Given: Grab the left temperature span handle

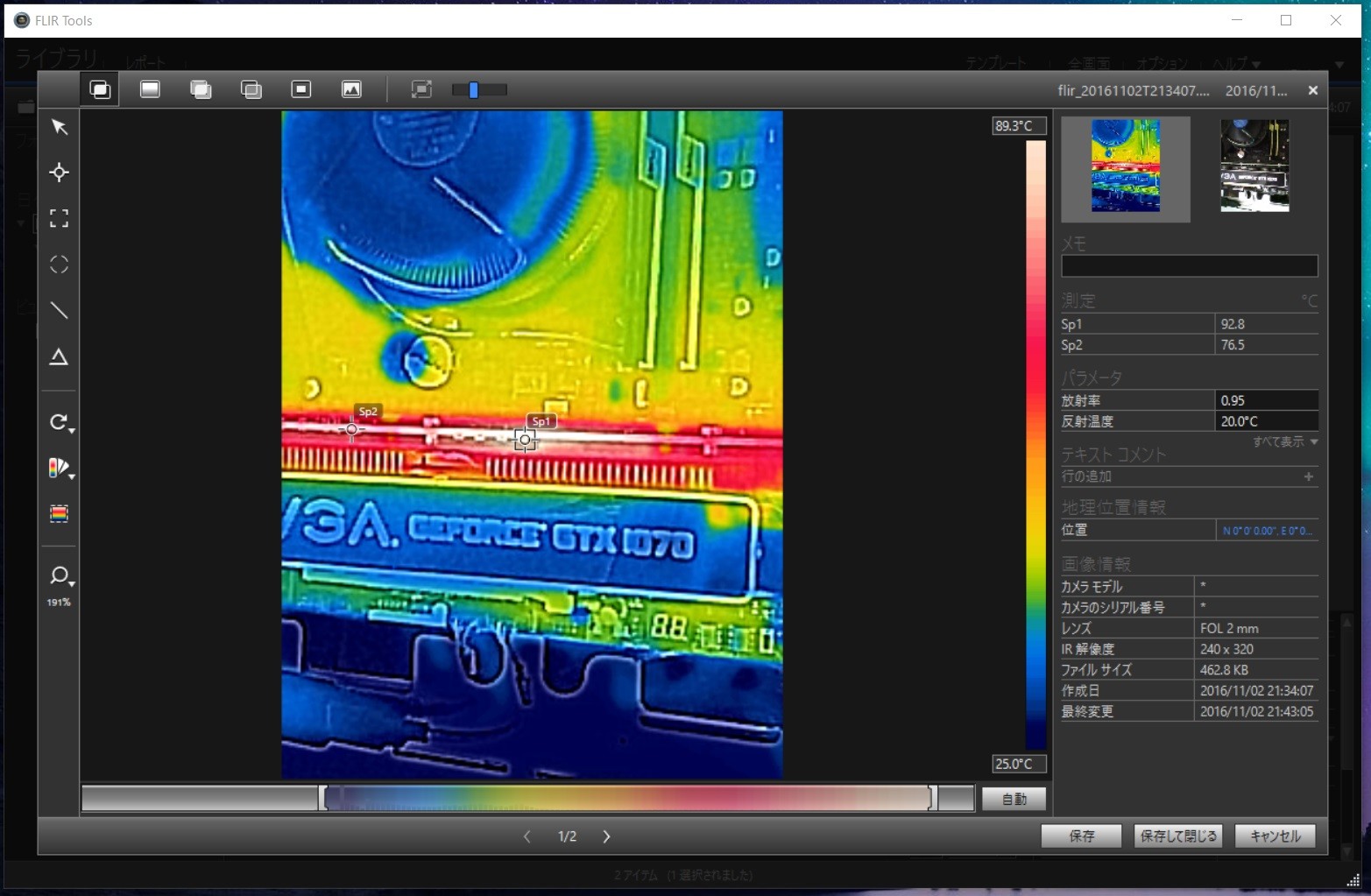Looking at the screenshot, I should tap(323, 798).
